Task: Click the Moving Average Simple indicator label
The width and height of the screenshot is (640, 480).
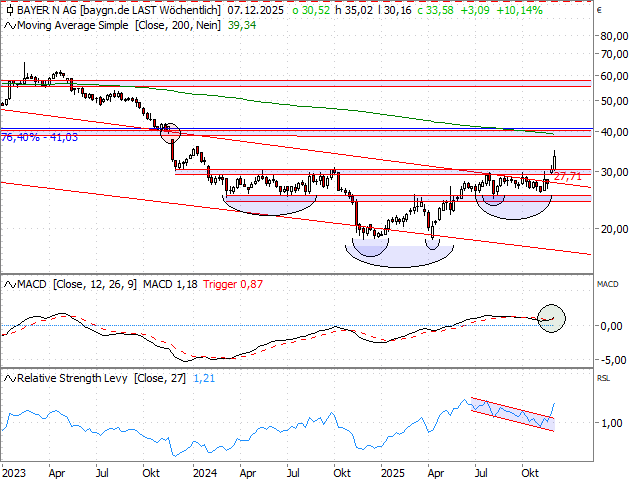Action: [73, 25]
